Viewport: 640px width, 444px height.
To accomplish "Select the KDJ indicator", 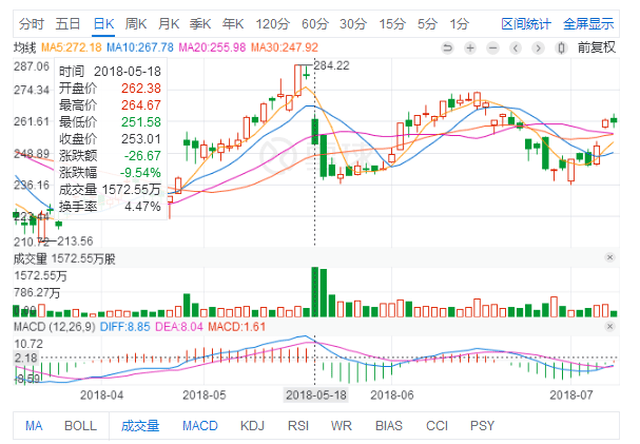I will click(252, 426).
